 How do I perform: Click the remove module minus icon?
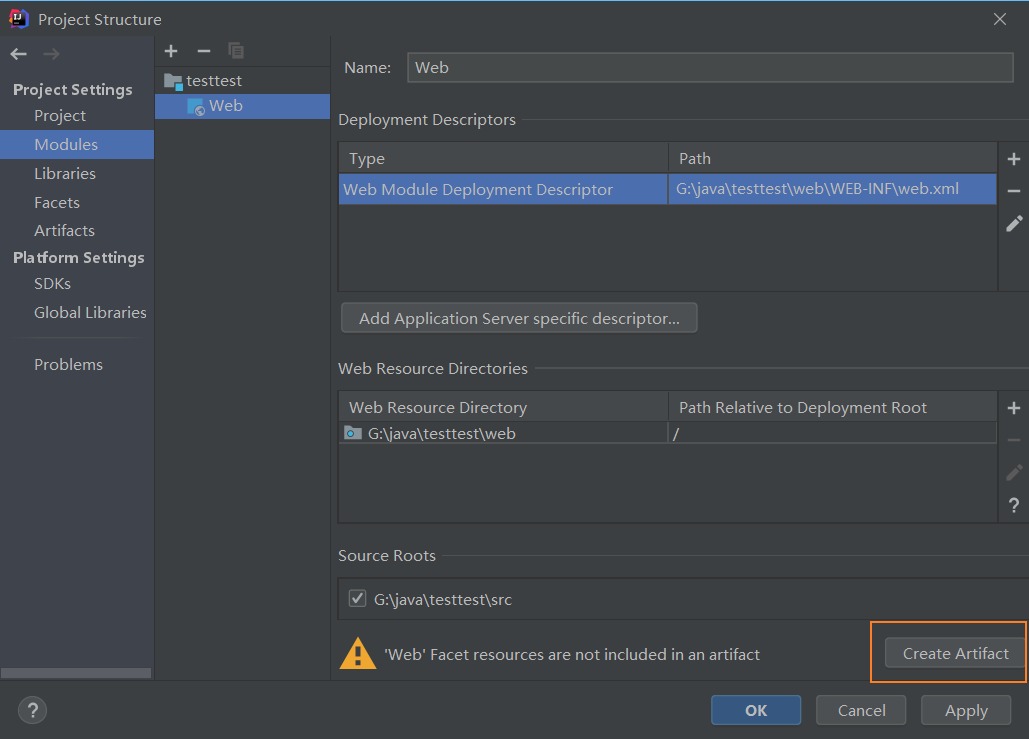click(x=204, y=51)
